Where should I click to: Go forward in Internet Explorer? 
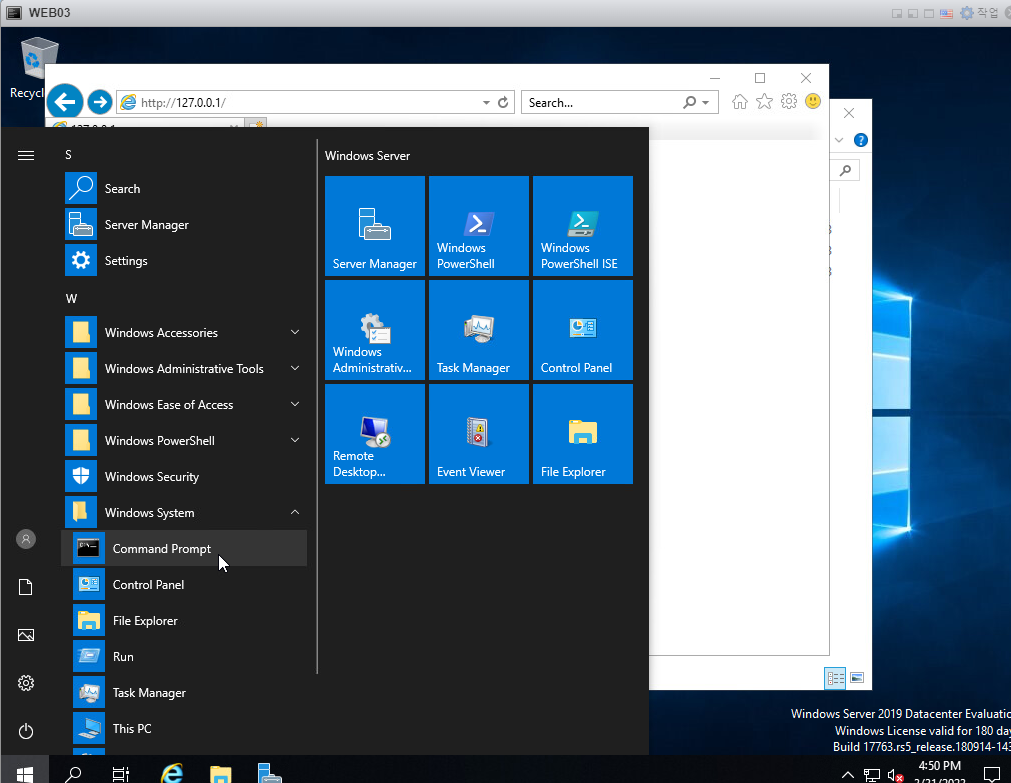coord(99,102)
